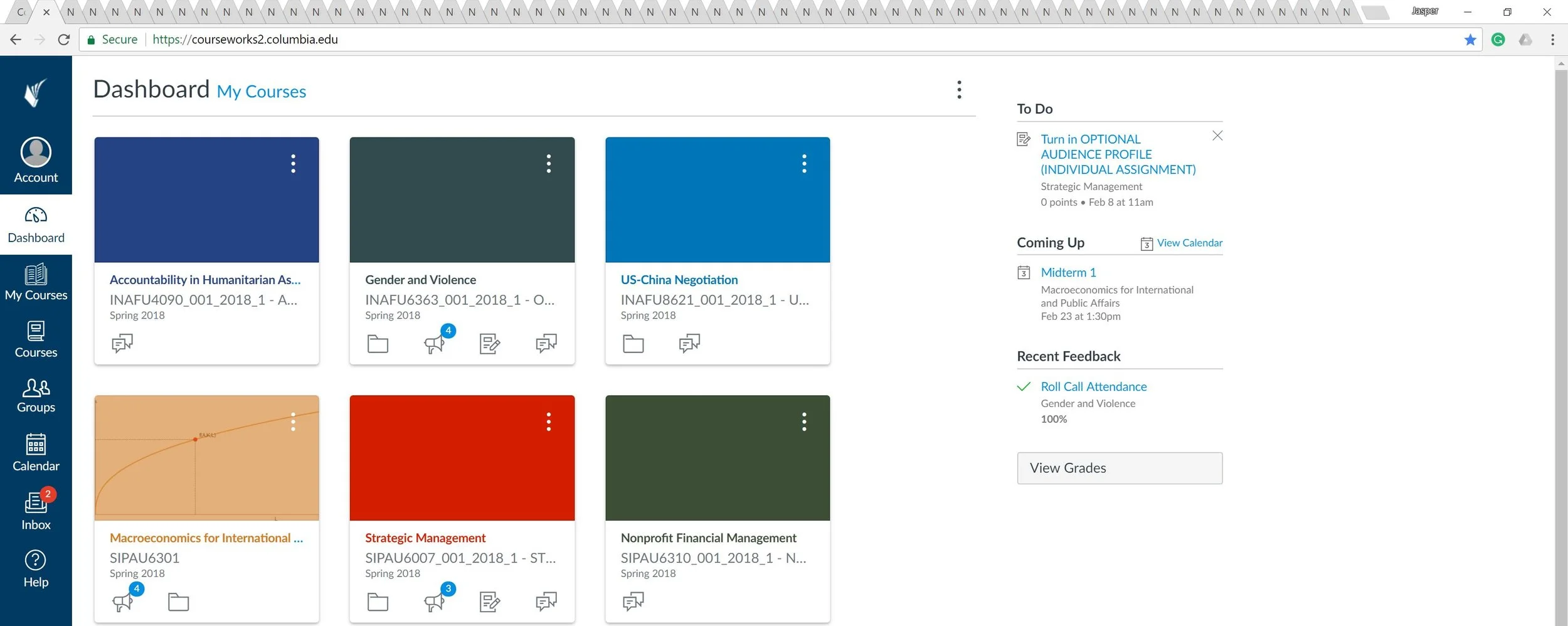This screenshot has height=626, width=1568.
Task: Open Roll Call Attendance feedback
Action: [1094, 387]
